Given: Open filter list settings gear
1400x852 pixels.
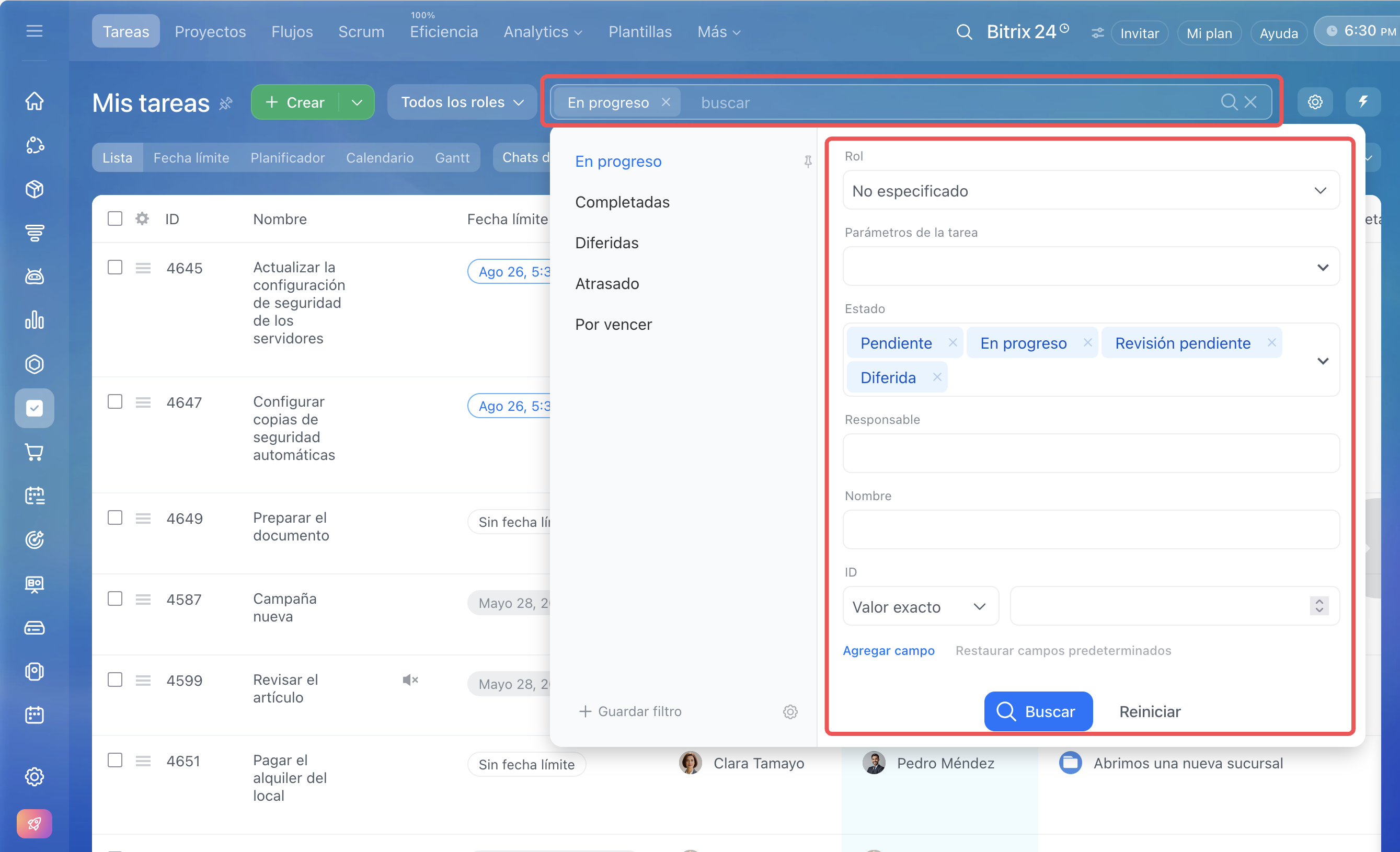Looking at the screenshot, I should (790, 712).
